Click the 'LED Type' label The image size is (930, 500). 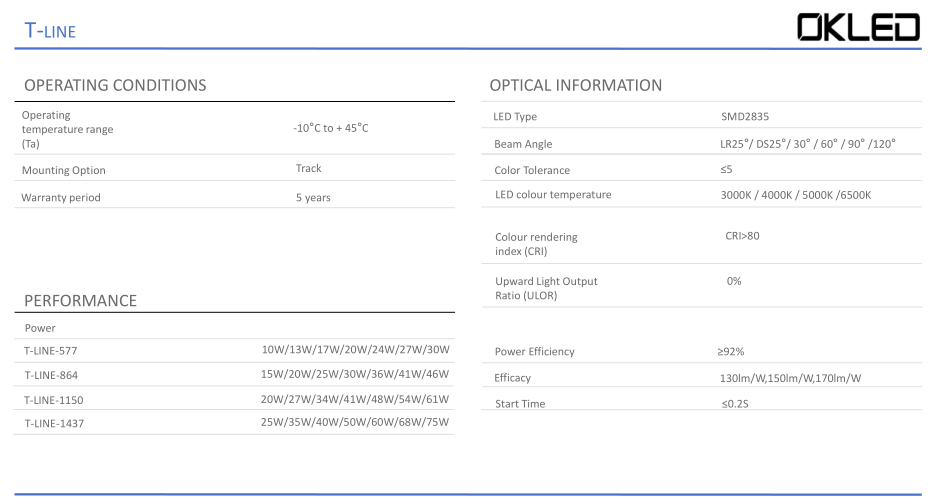515,117
